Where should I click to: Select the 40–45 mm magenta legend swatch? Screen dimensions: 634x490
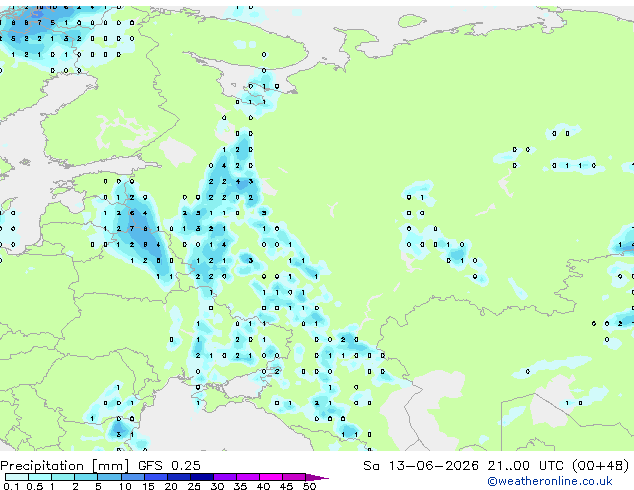tap(271, 477)
